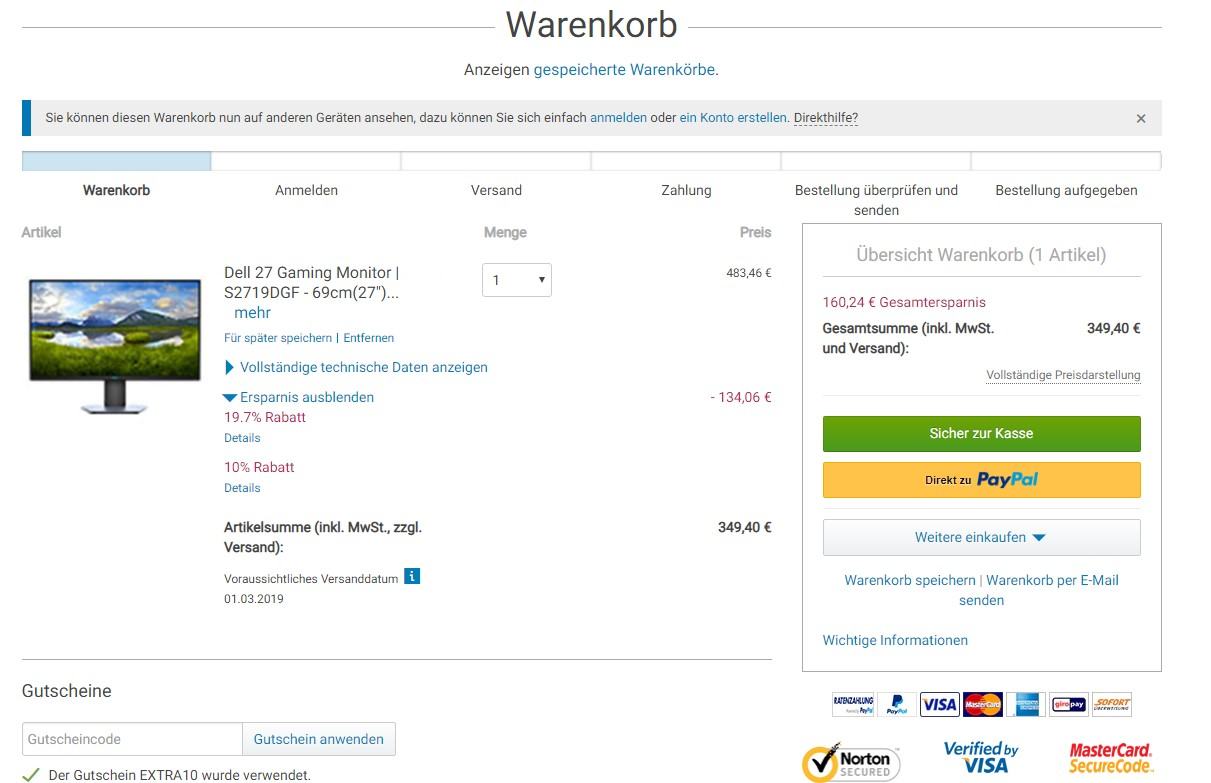
Task: Click the - 134,06 € discount value
Action: point(741,397)
